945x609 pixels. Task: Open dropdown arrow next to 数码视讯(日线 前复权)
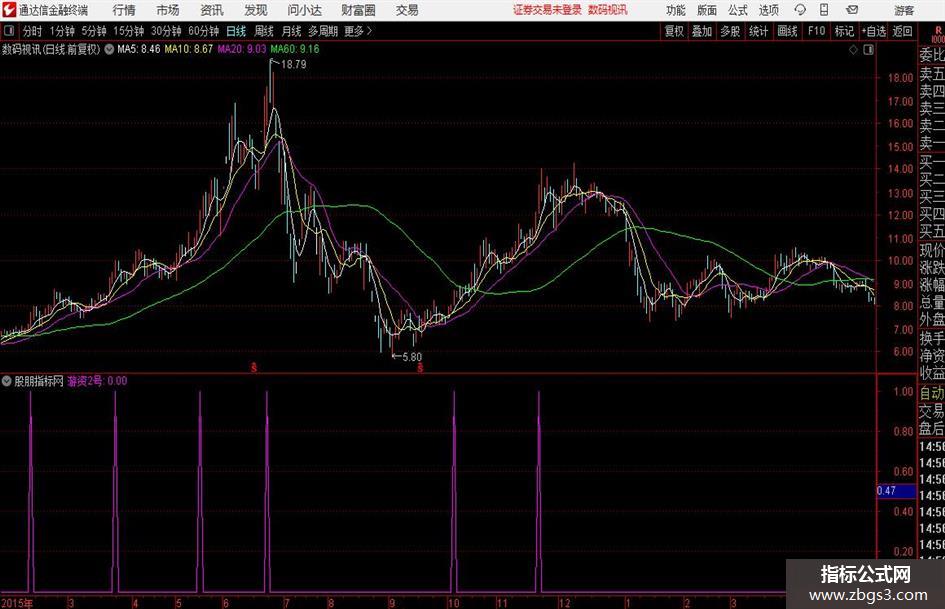tap(109, 49)
